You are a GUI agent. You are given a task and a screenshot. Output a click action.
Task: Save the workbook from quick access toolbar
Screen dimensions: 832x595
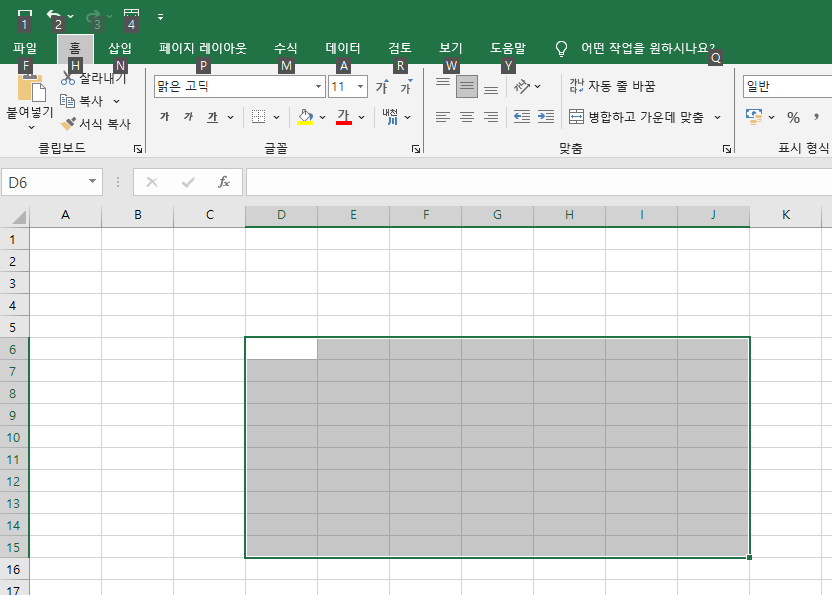tap(24, 16)
